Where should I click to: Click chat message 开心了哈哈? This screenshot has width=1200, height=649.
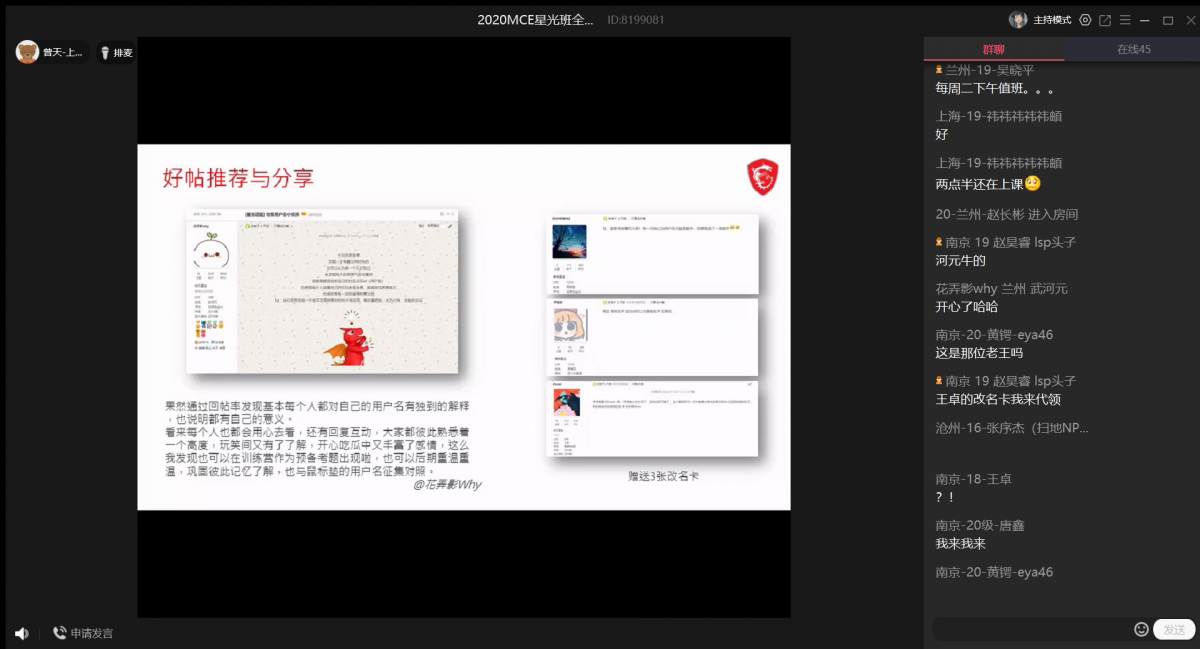(x=966, y=306)
